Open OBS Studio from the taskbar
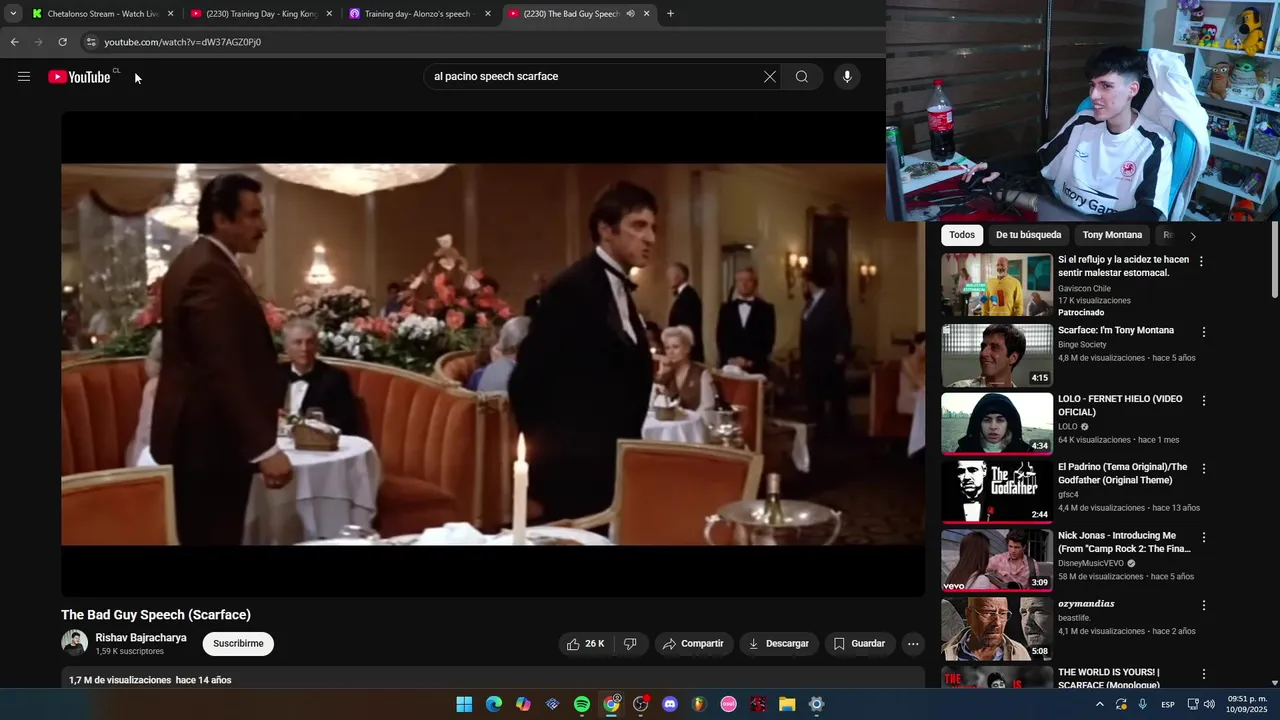Image resolution: width=1280 pixels, height=720 pixels. [x=641, y=704]
